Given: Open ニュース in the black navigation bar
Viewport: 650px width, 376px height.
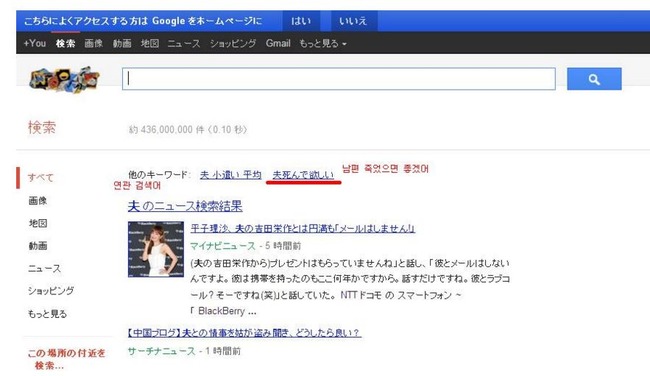Looking at the screenshot, I should [x=184, y=43].
